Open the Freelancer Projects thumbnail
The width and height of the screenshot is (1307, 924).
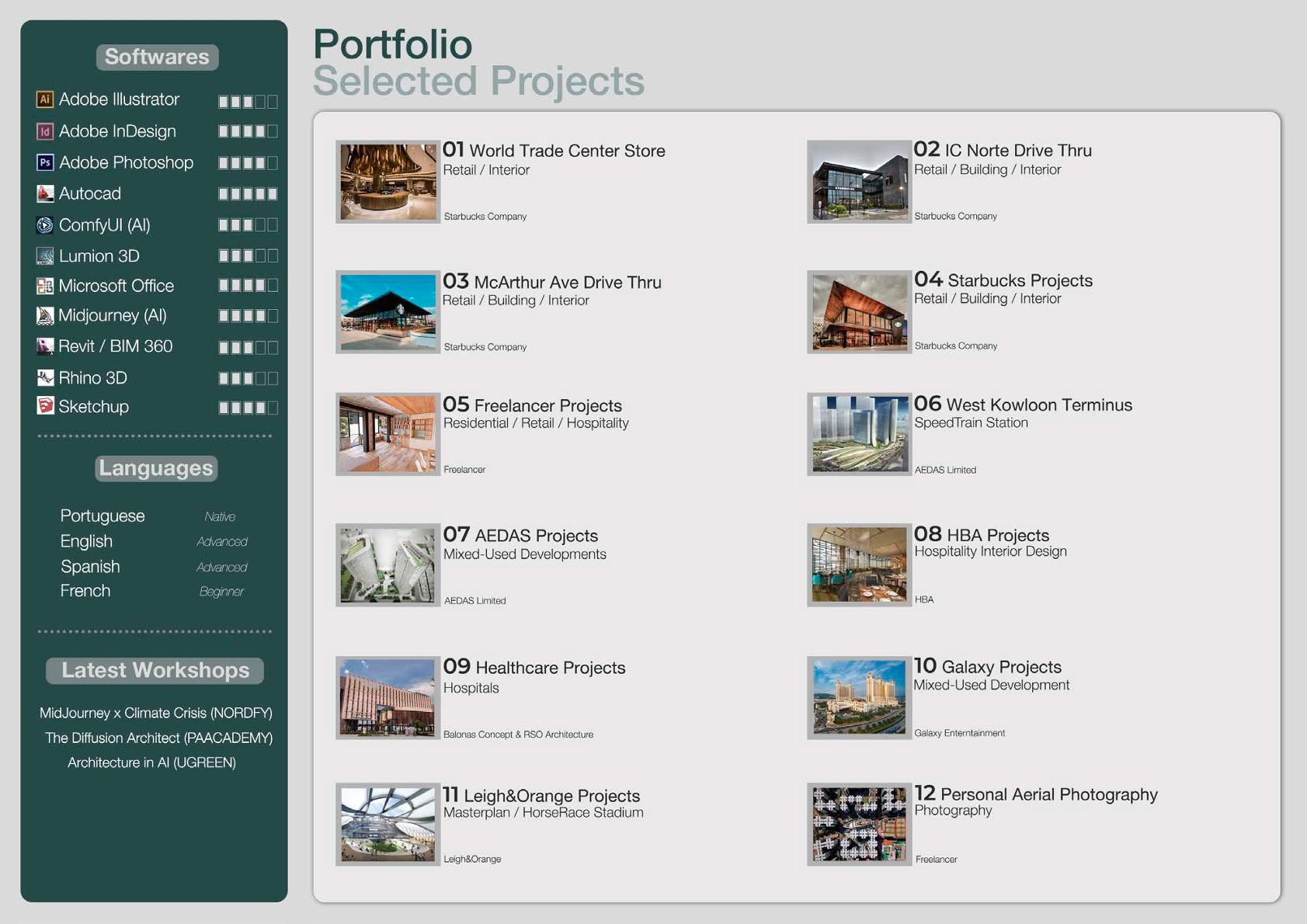pos(388,434)
